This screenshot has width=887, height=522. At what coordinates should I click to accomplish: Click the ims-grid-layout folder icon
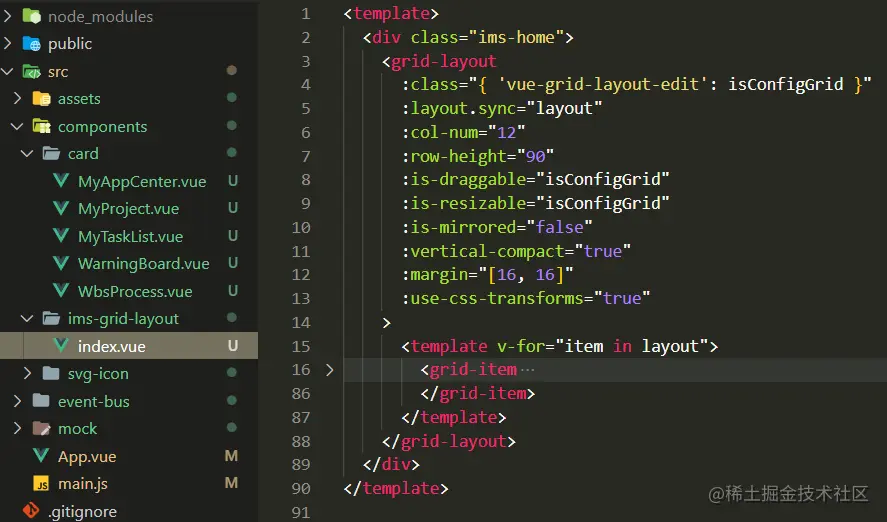point(51,318)
